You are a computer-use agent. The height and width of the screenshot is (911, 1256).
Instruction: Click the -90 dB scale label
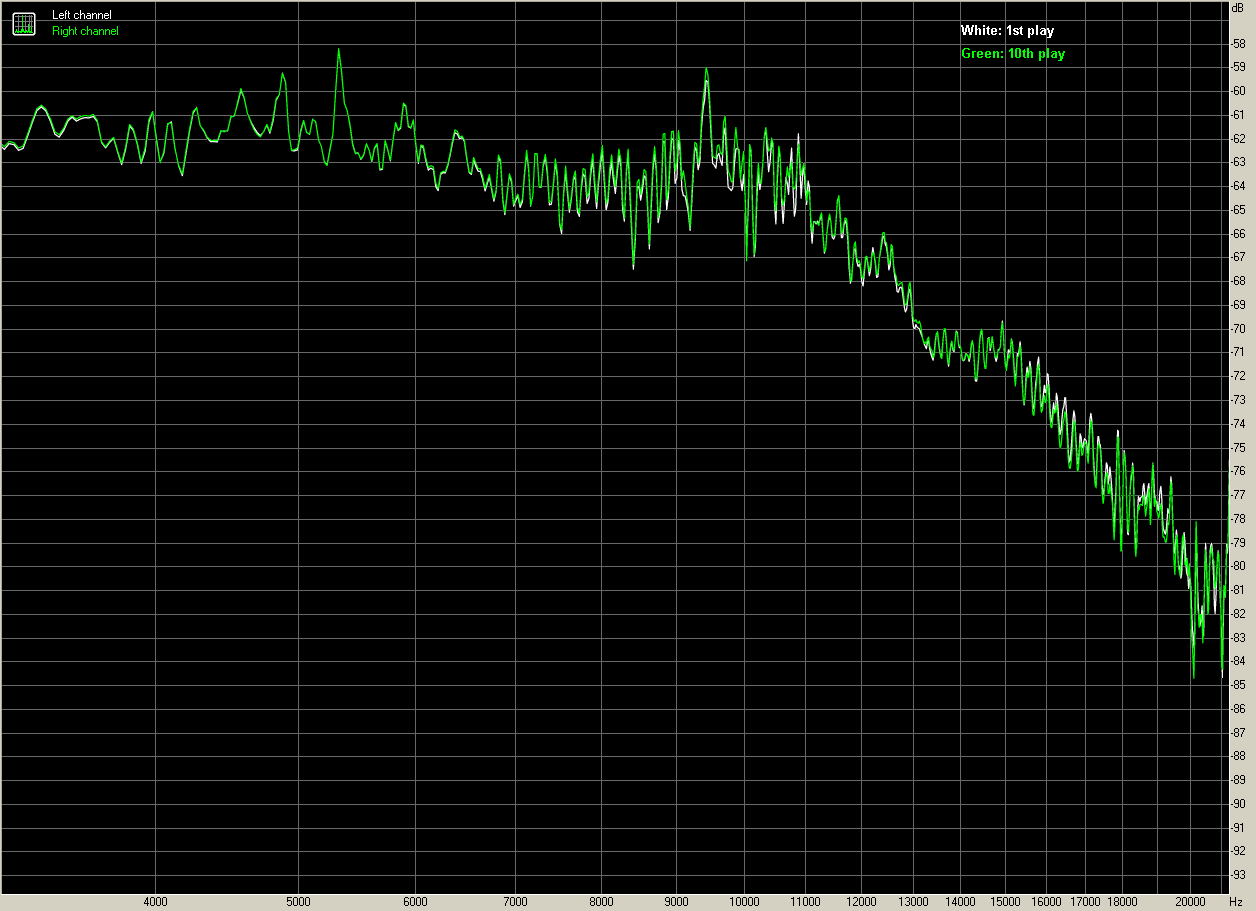[1238, 804]
